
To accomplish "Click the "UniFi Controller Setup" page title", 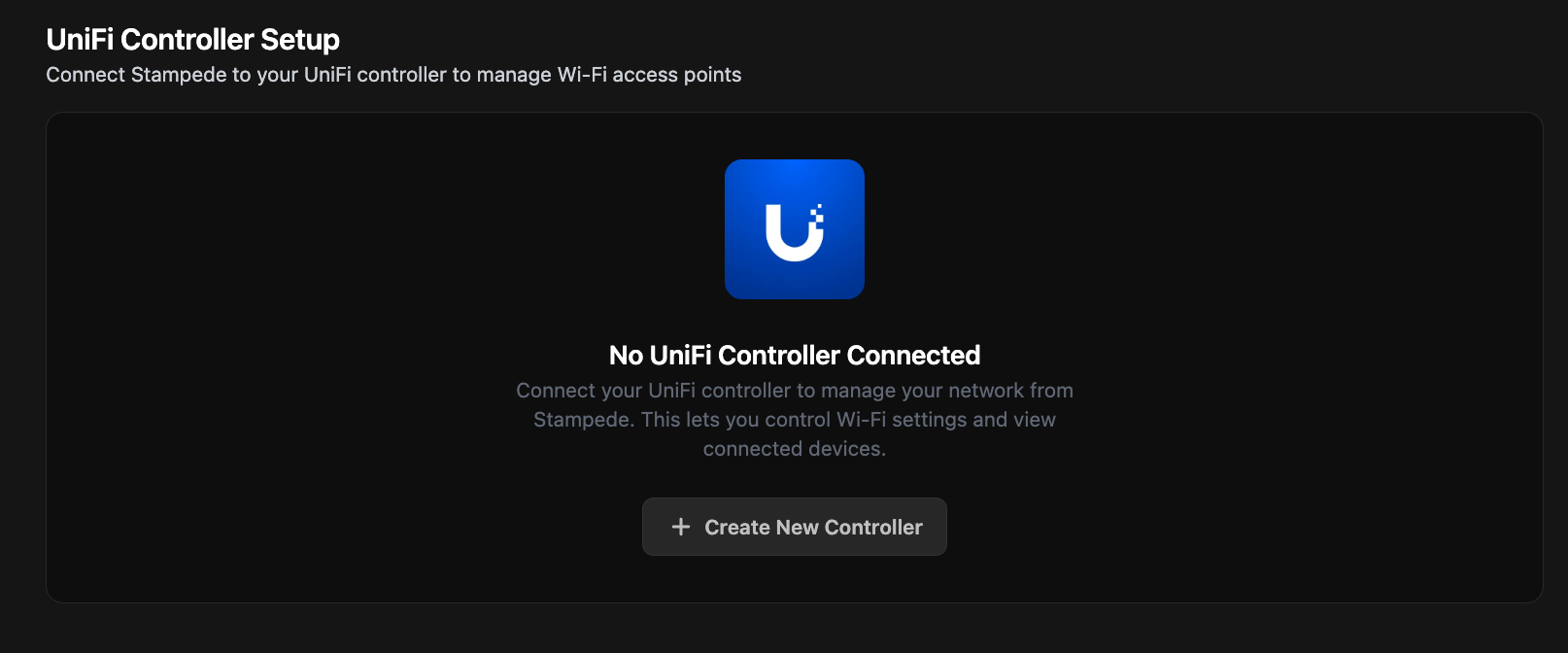I will click(x=192, y=40).
